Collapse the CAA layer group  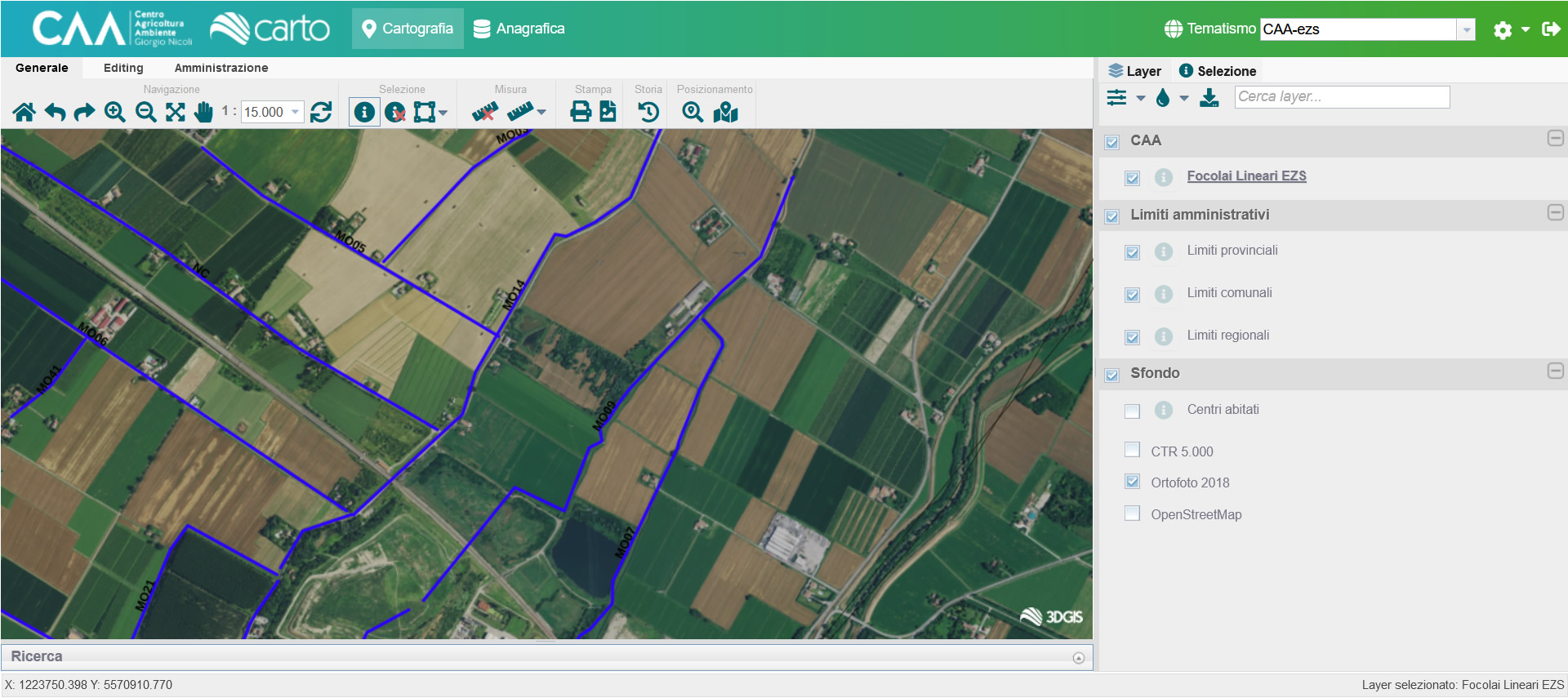tap(1555, 138)
